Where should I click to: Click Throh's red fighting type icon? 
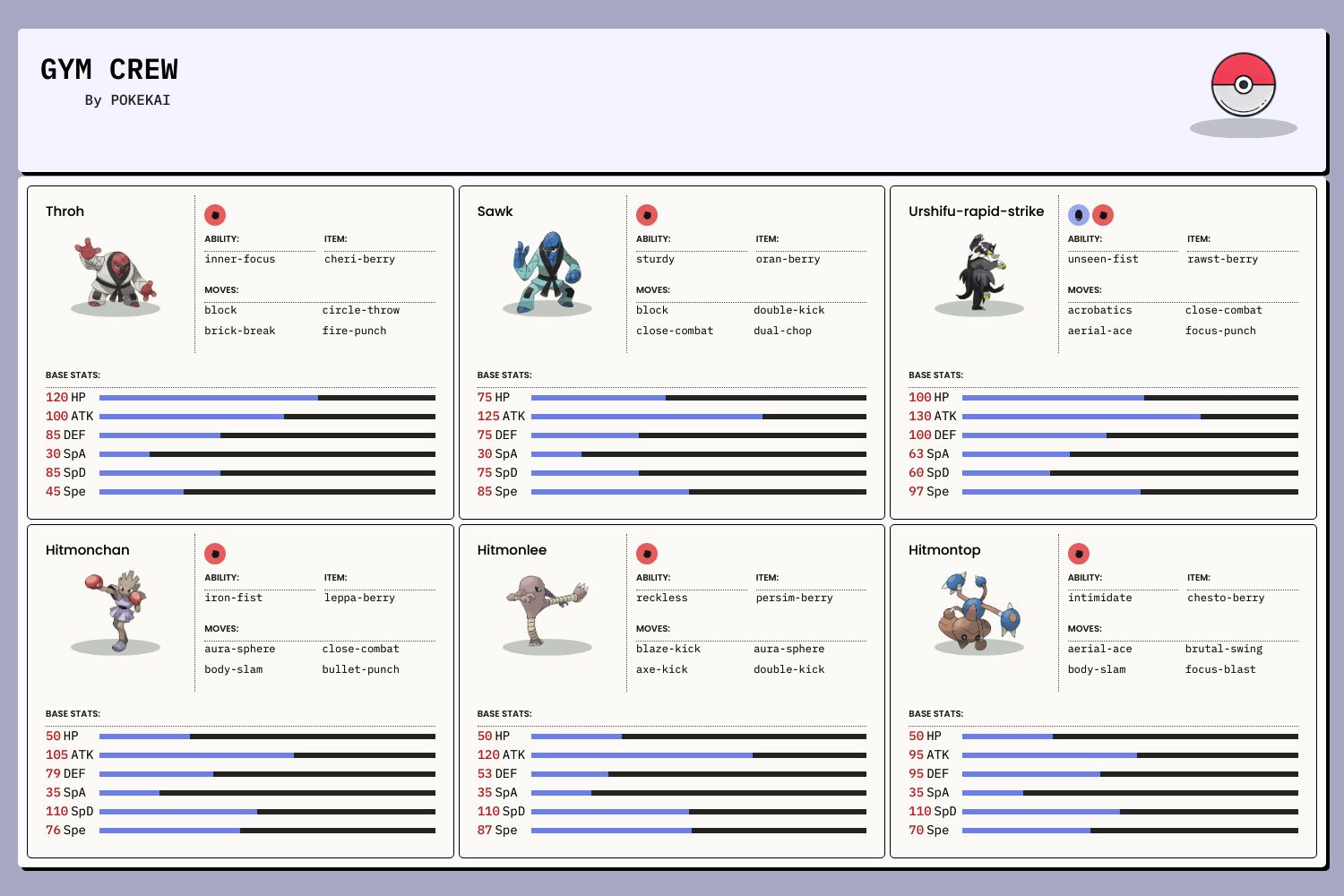(215, 215)
